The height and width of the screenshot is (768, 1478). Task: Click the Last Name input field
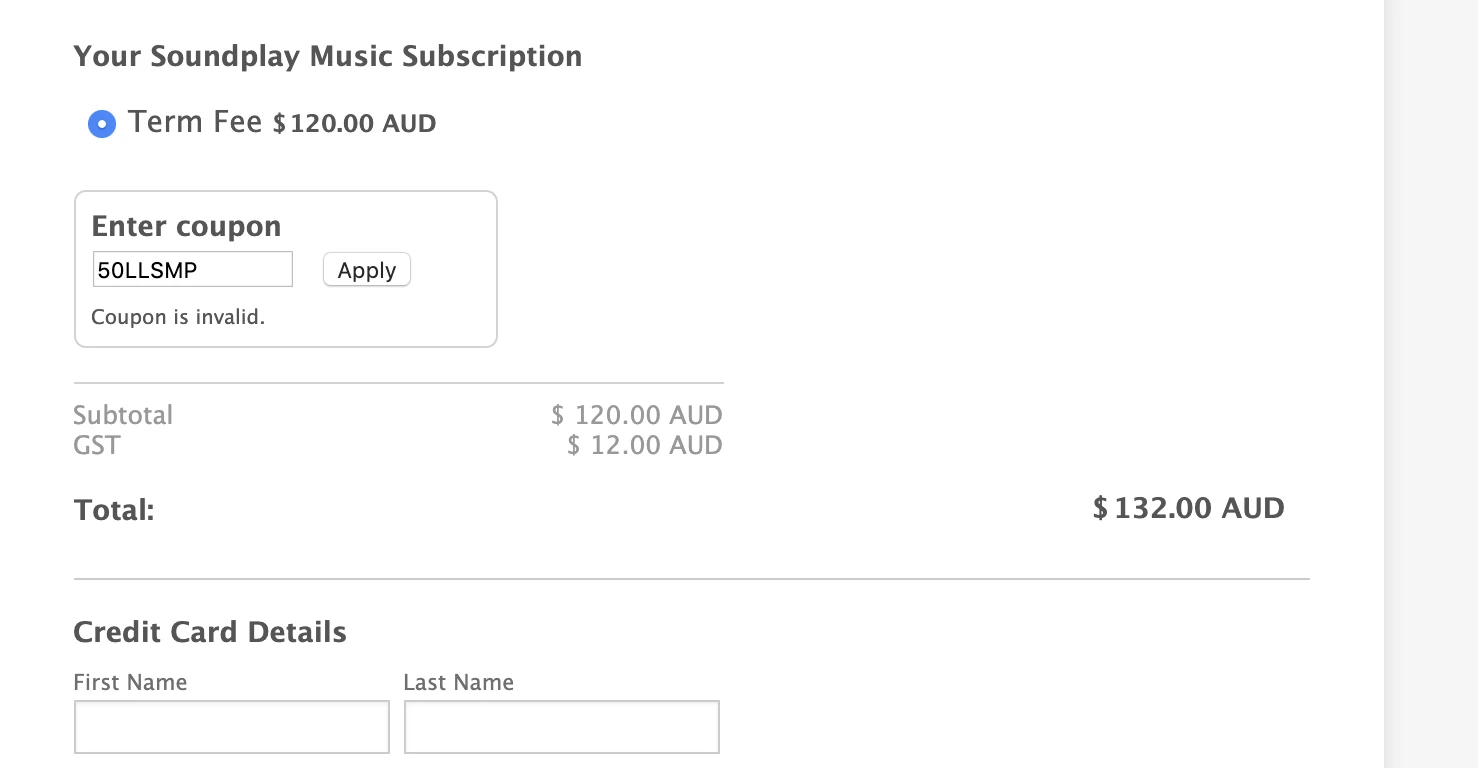[x=561, y=727]
